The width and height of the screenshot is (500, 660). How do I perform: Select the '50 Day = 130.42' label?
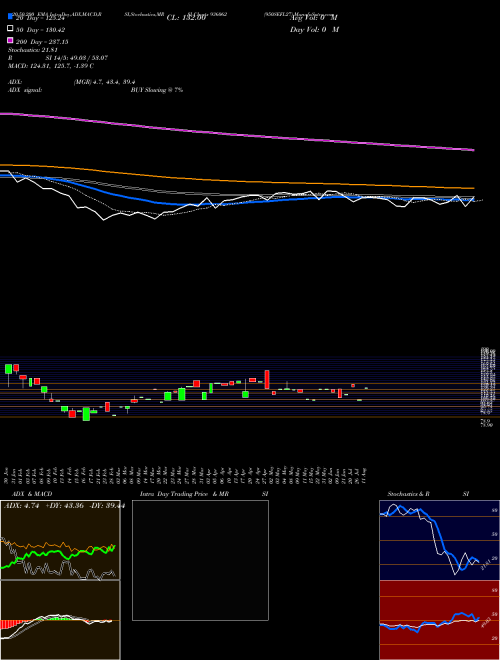tap(40, 30)
